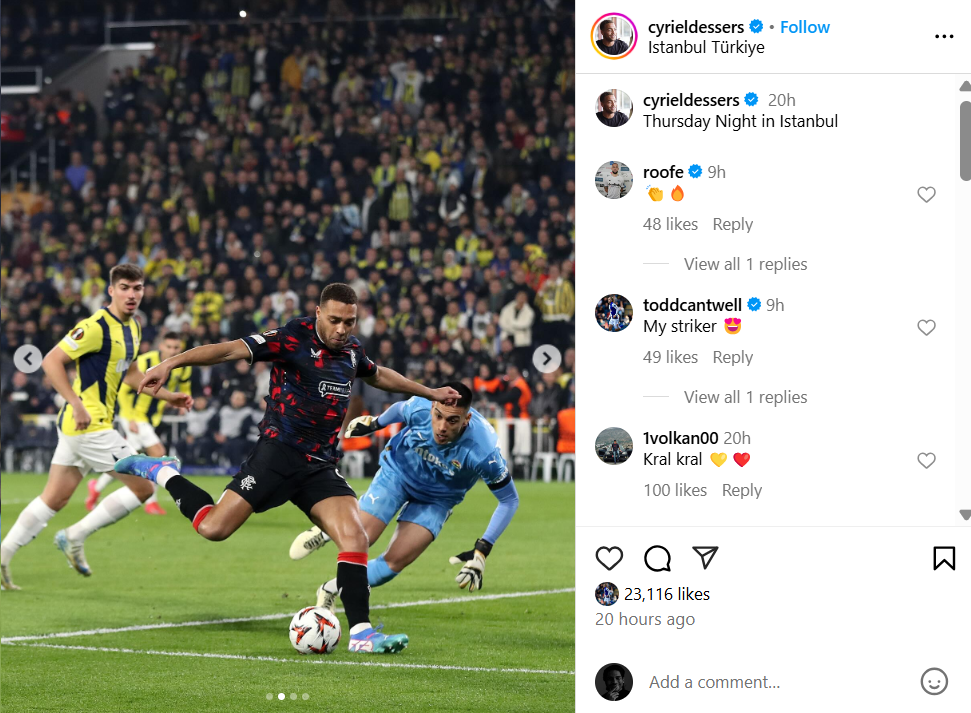Like toddcantwell's "My striker" comment

[926, 327]
